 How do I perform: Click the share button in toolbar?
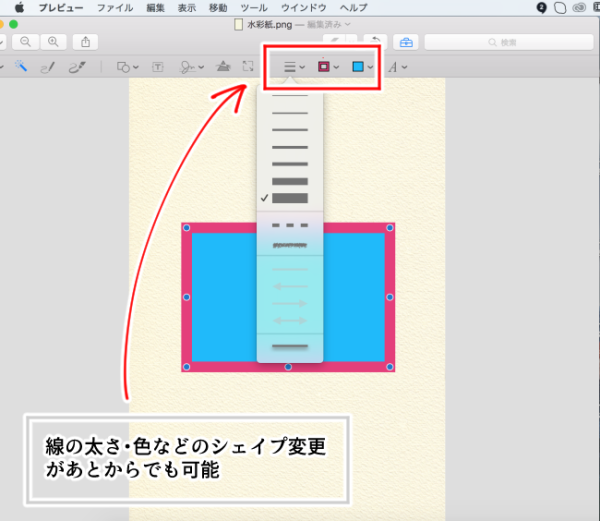coord(85,42)
